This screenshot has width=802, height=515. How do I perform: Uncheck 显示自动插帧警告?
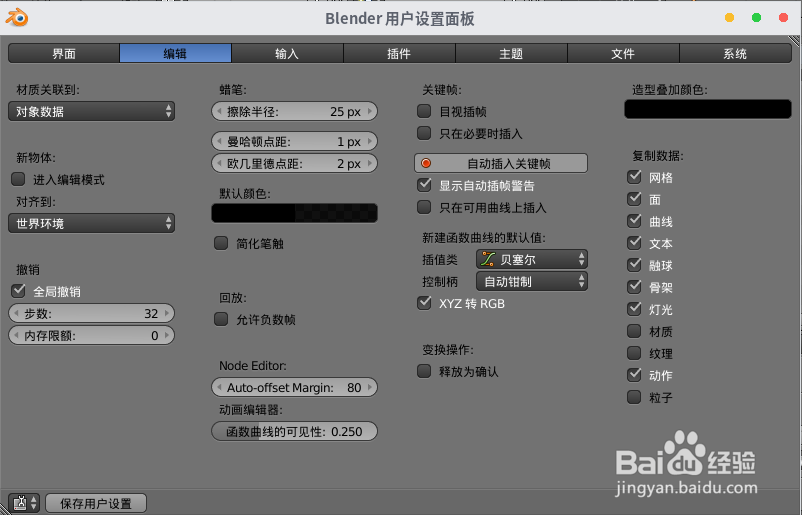[x=424, y=185]
